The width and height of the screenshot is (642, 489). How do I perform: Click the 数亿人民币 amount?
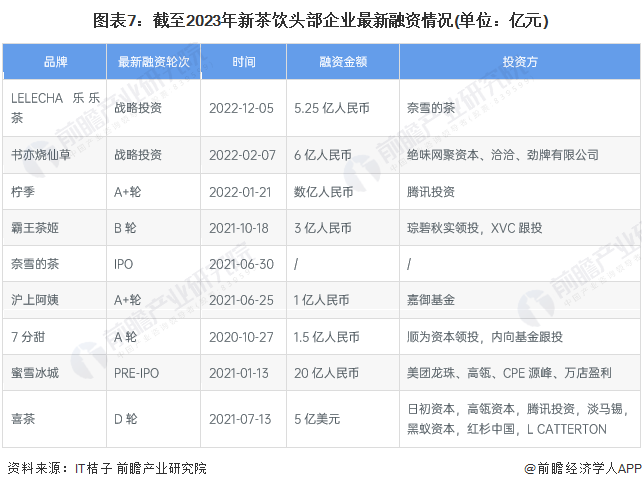(x=323, y=192)
